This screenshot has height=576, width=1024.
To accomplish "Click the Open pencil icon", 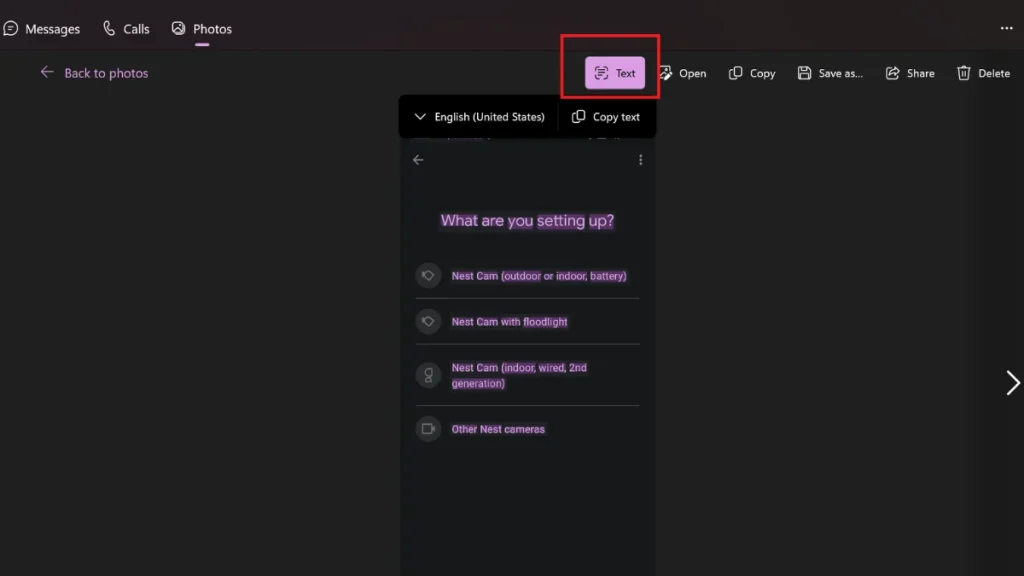I will [665, 73].
